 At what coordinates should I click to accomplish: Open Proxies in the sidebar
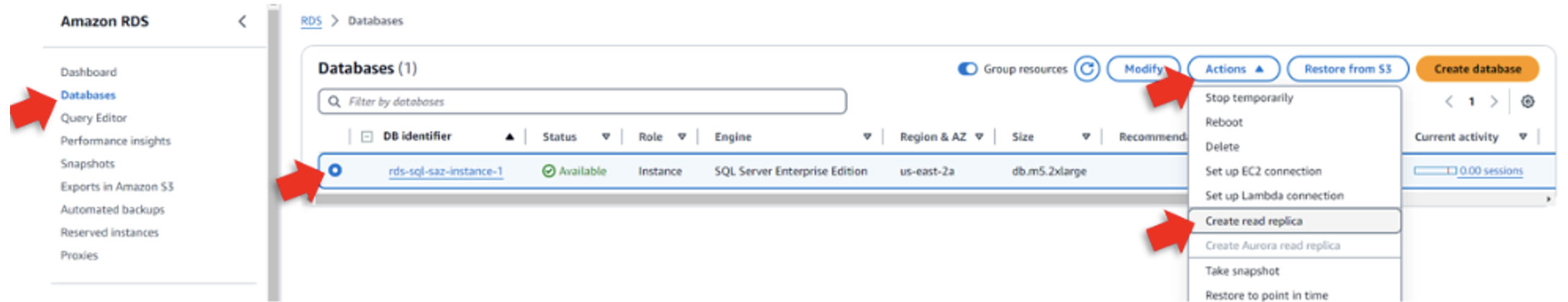[x=79, y=256]
